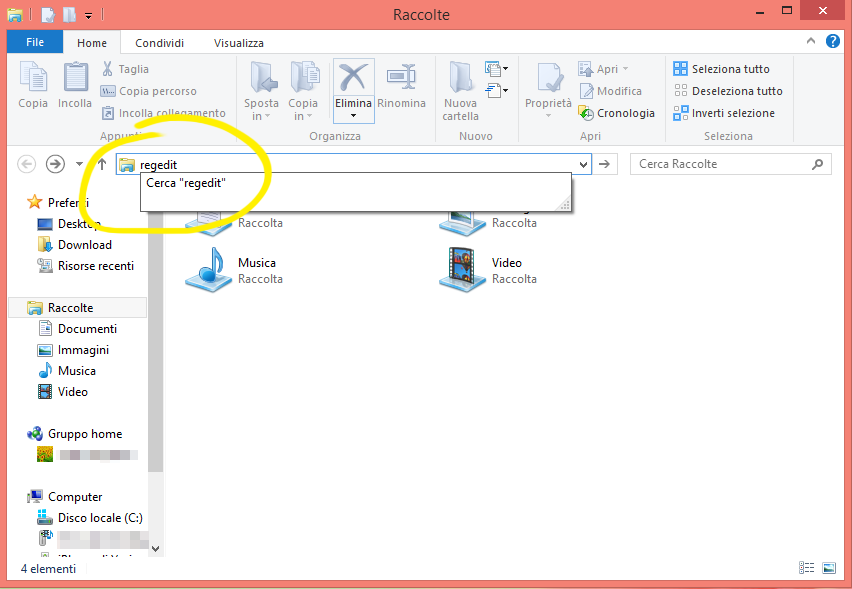The width and height of the screenshot is (852, 589).
Task: Switch to the Visualizza tab
Action: point(239,43)
